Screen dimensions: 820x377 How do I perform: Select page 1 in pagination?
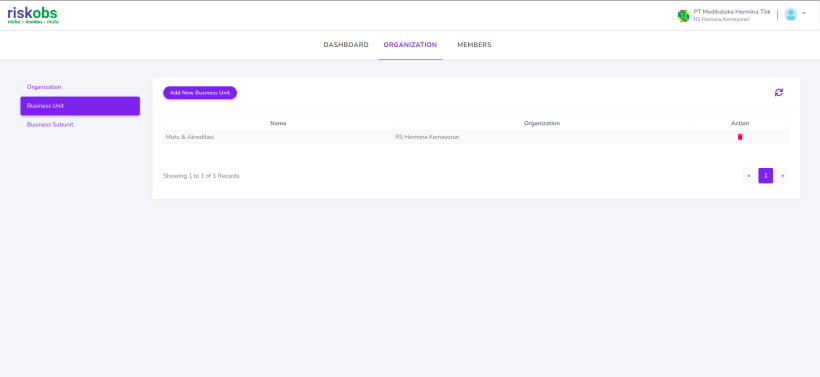point(766,176)
